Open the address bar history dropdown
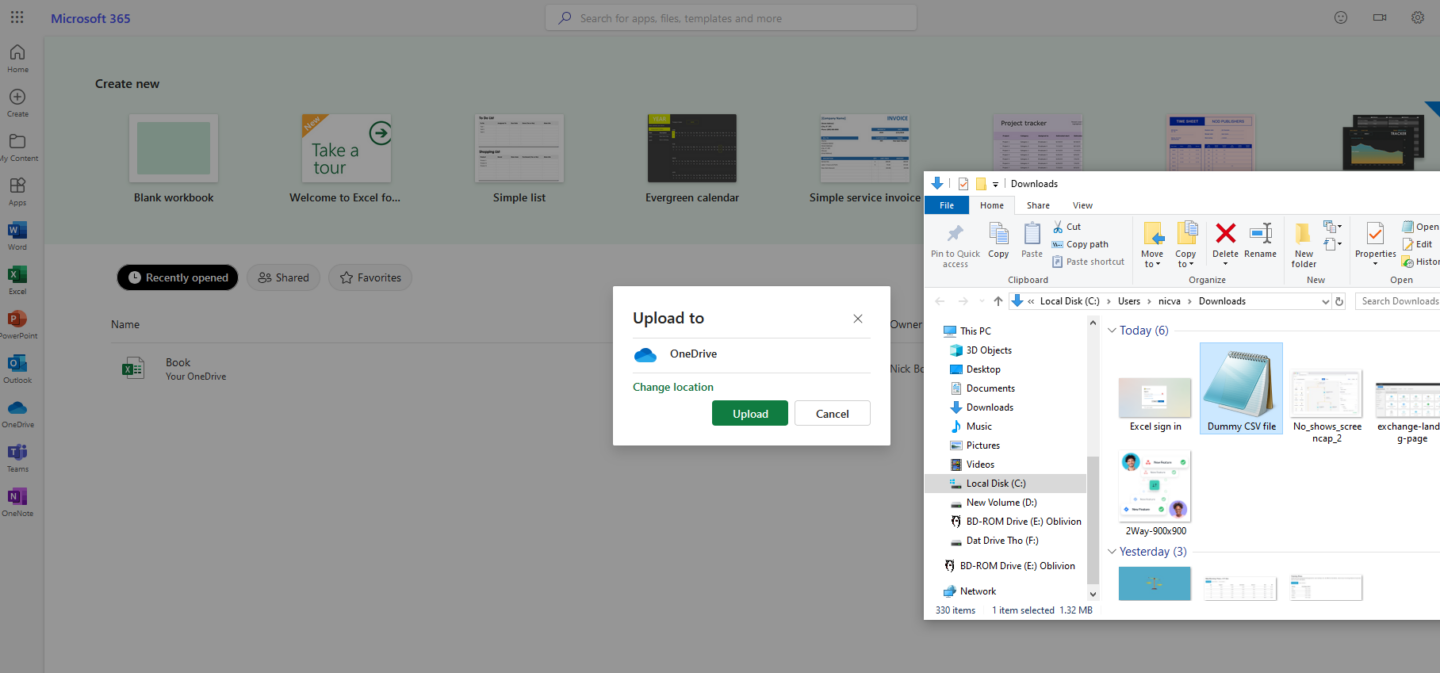1440x673 pixels. click(x=1325, y=300)
